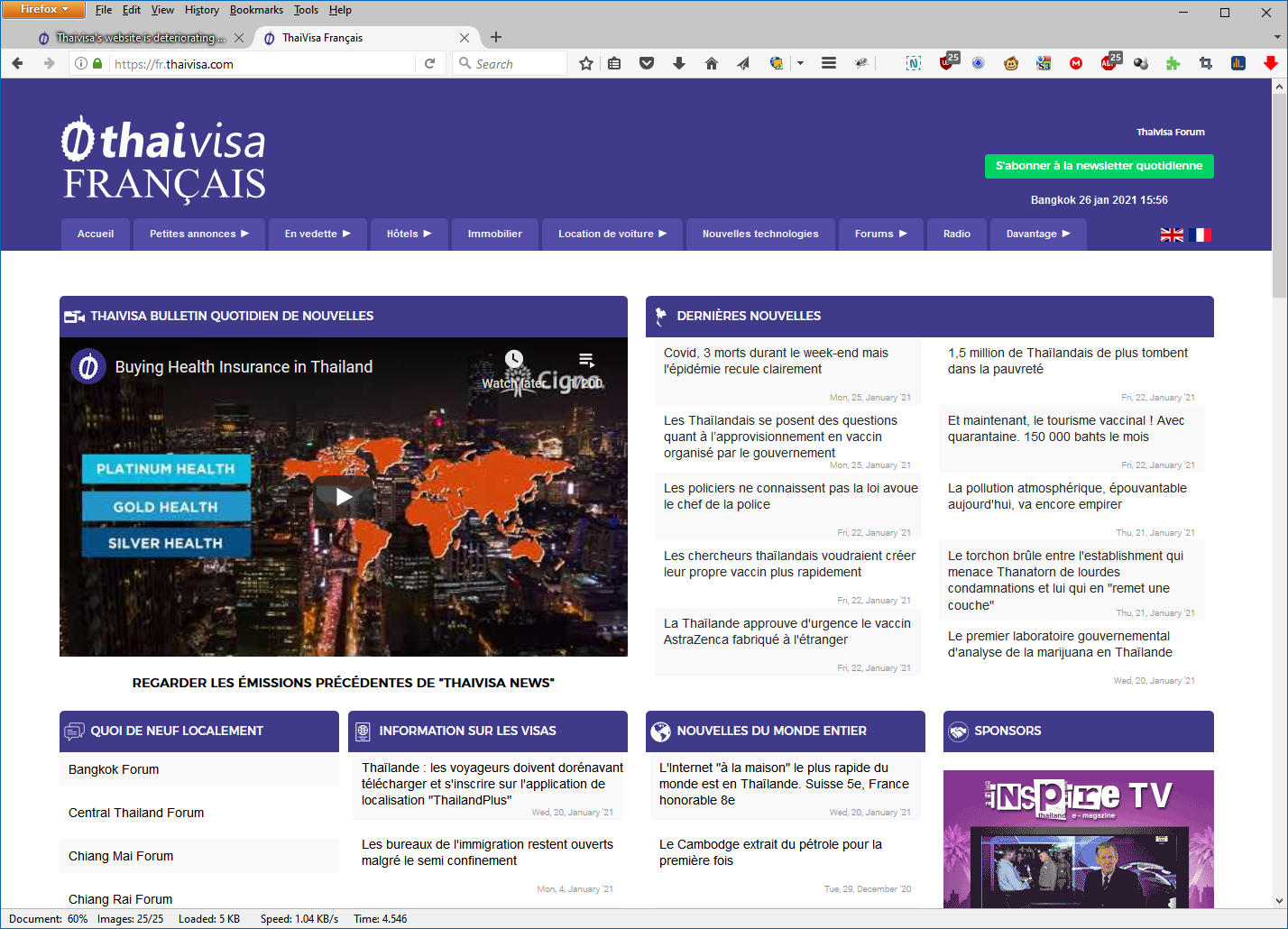Go to the browser Home page
Screen dimensions: 1288x929
coord(712,63)
